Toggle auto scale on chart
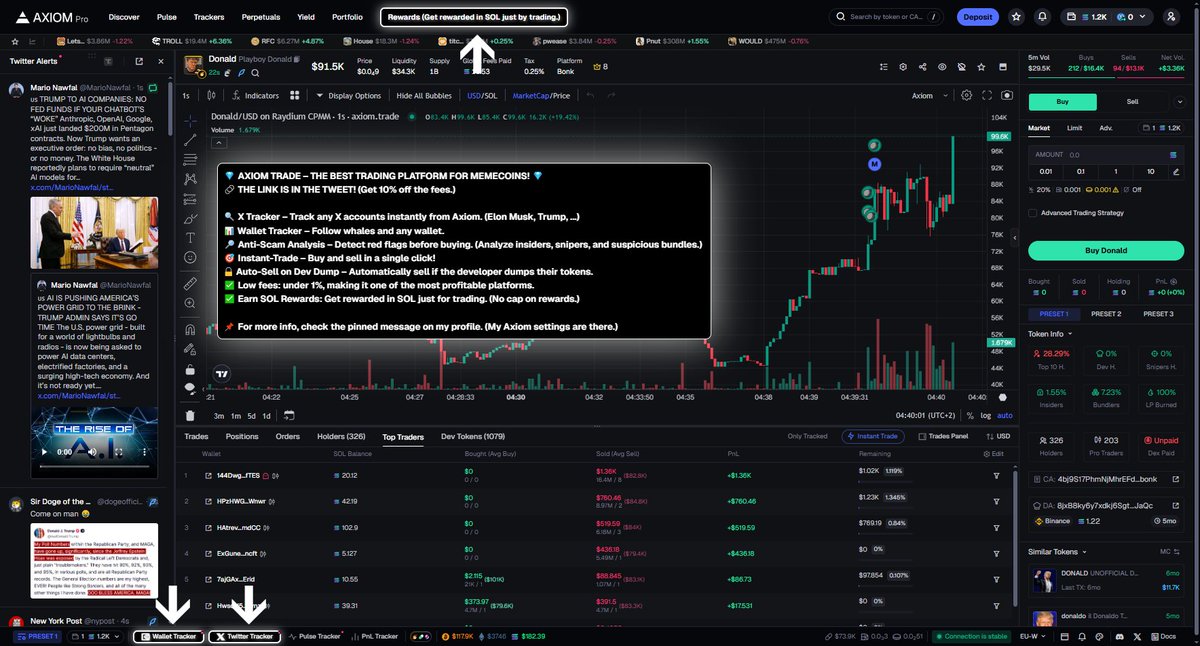 (1005, 415)
